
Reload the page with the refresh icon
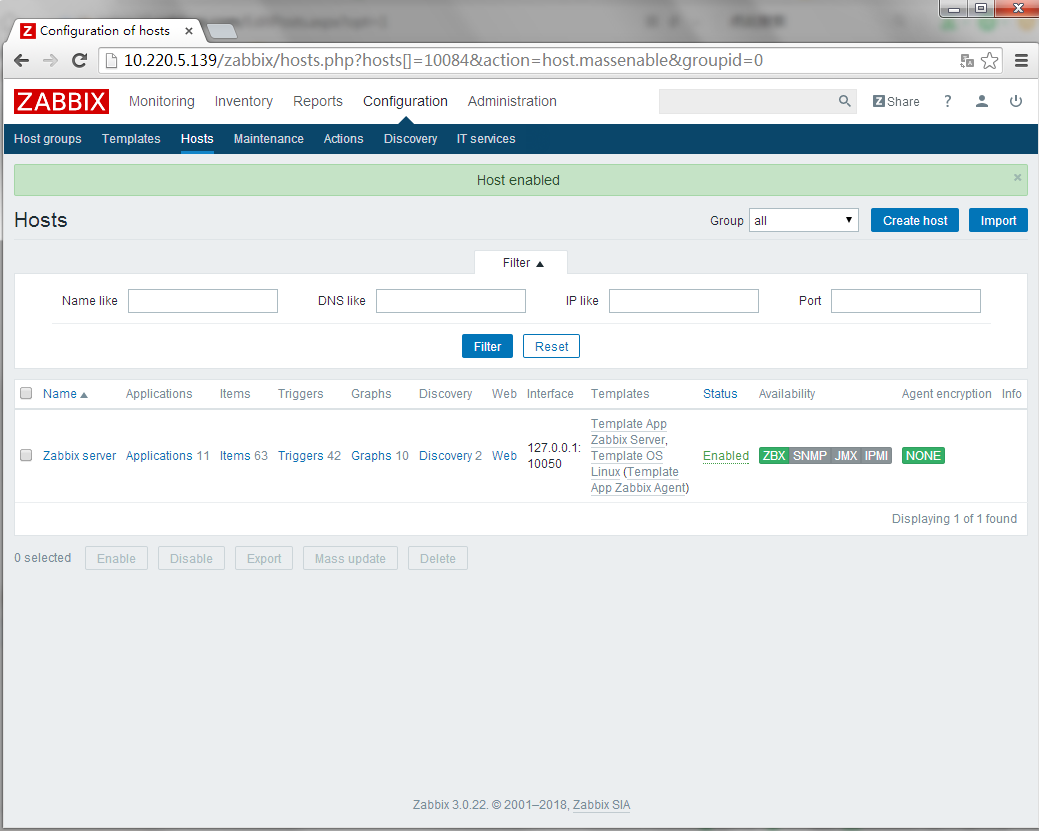[80, 60]
